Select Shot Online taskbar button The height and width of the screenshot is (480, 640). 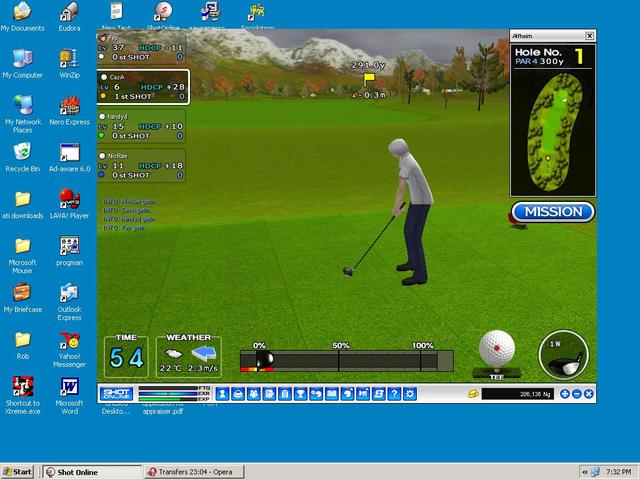pyautogui.click(x=88, y=471)
